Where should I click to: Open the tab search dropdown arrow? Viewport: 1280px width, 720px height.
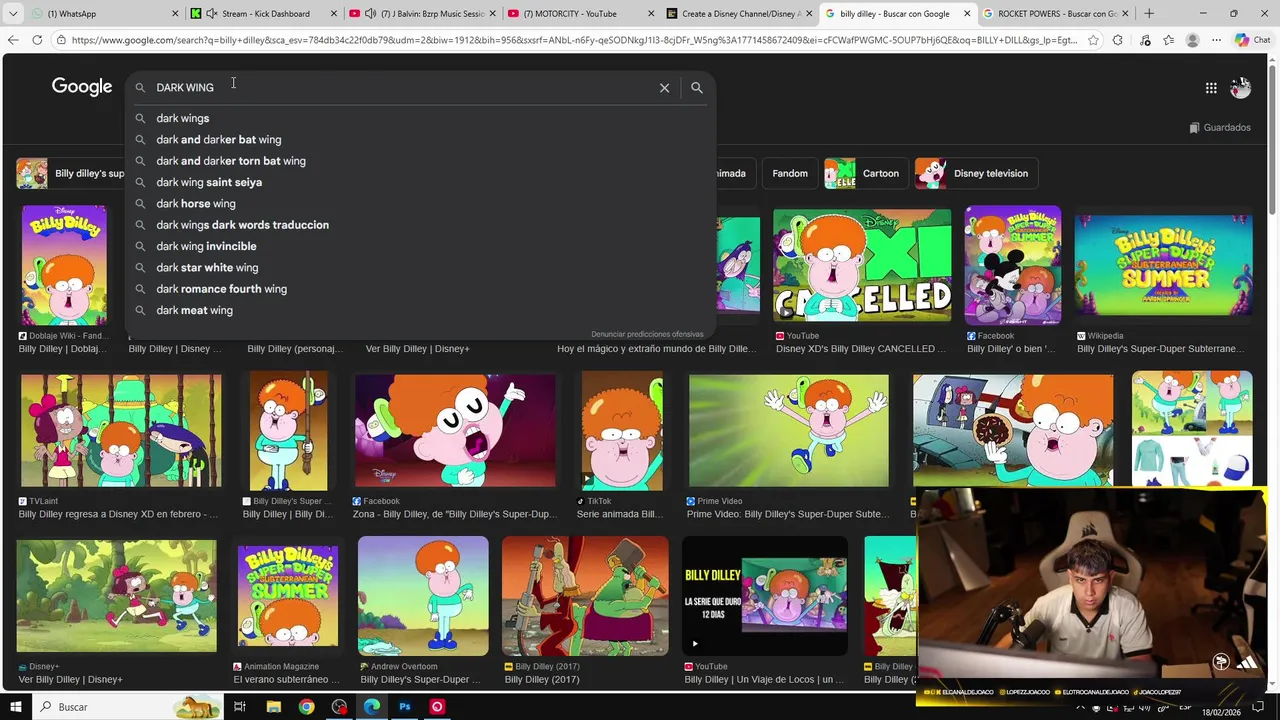[x=13, y=14]
